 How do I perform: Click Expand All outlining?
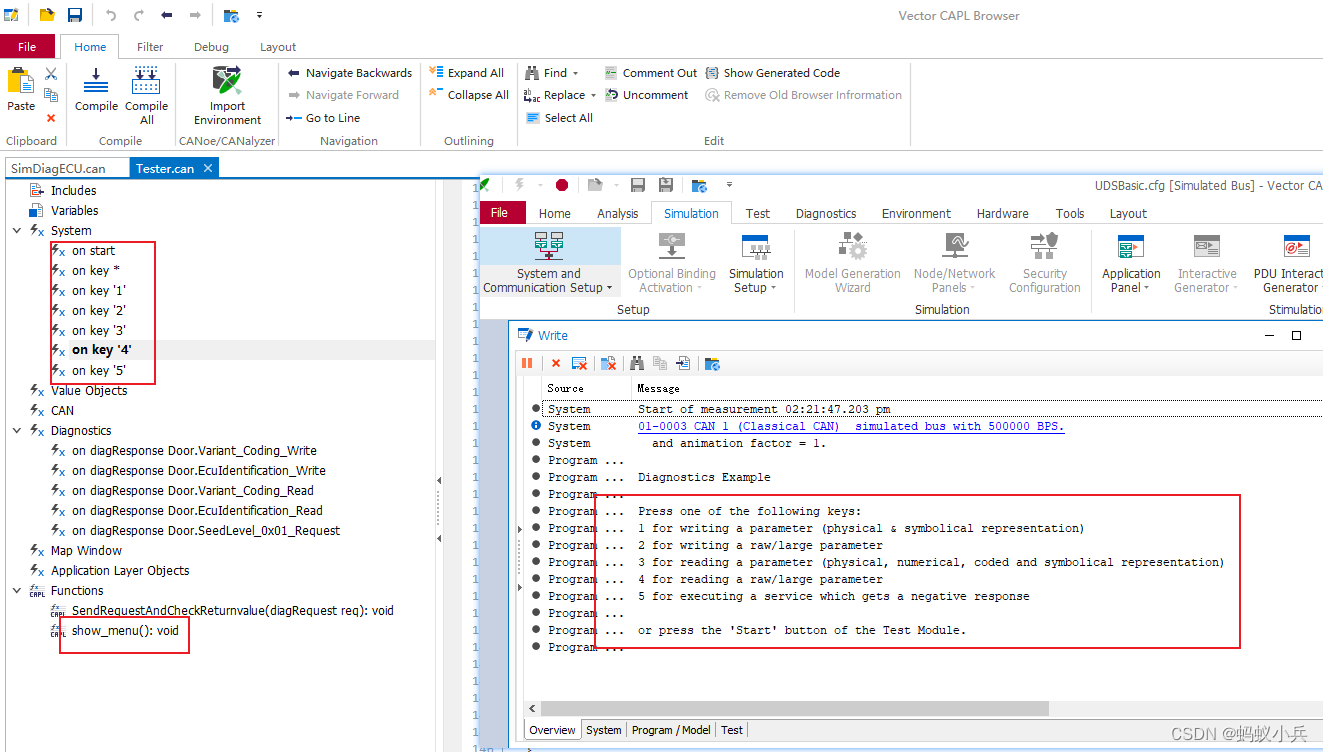(x=467, y=73)
